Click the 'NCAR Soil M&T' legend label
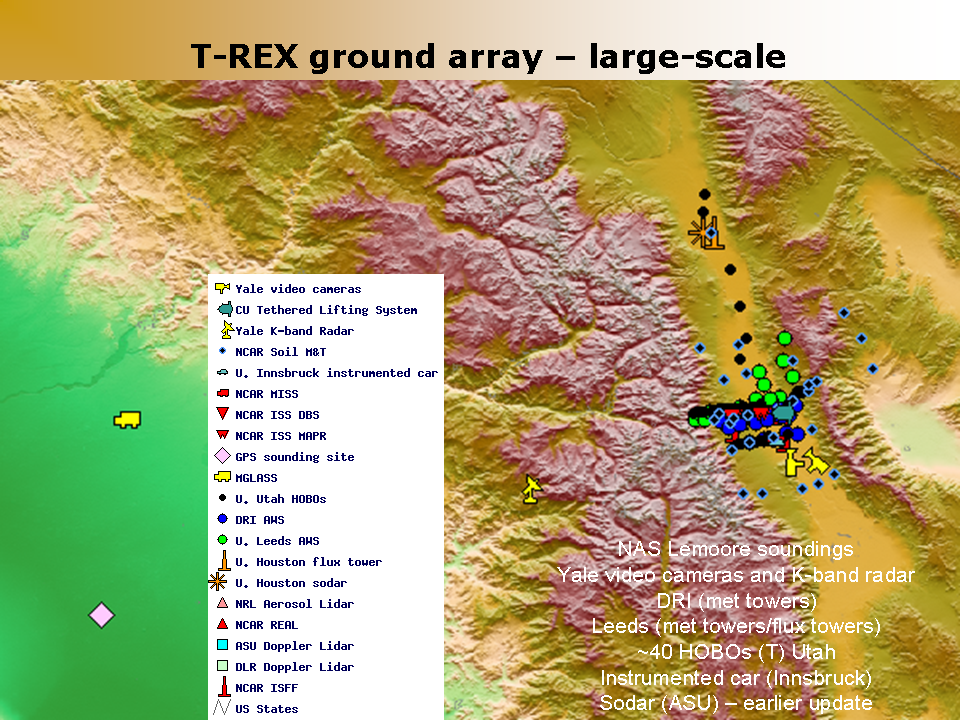Viewport: 960px width, 720px height. (x=280, y=352)
